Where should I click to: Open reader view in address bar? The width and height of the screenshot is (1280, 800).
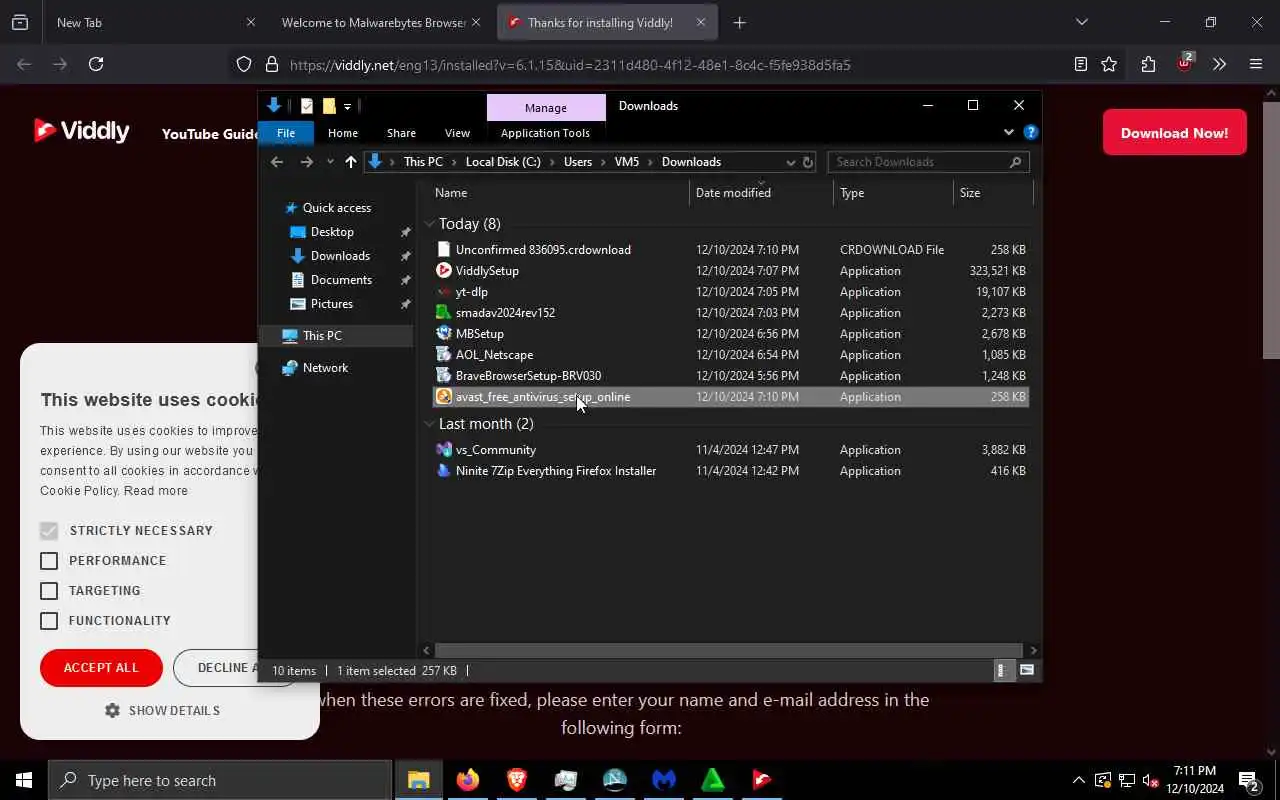pyautogui.click(x=1081, y=64)
